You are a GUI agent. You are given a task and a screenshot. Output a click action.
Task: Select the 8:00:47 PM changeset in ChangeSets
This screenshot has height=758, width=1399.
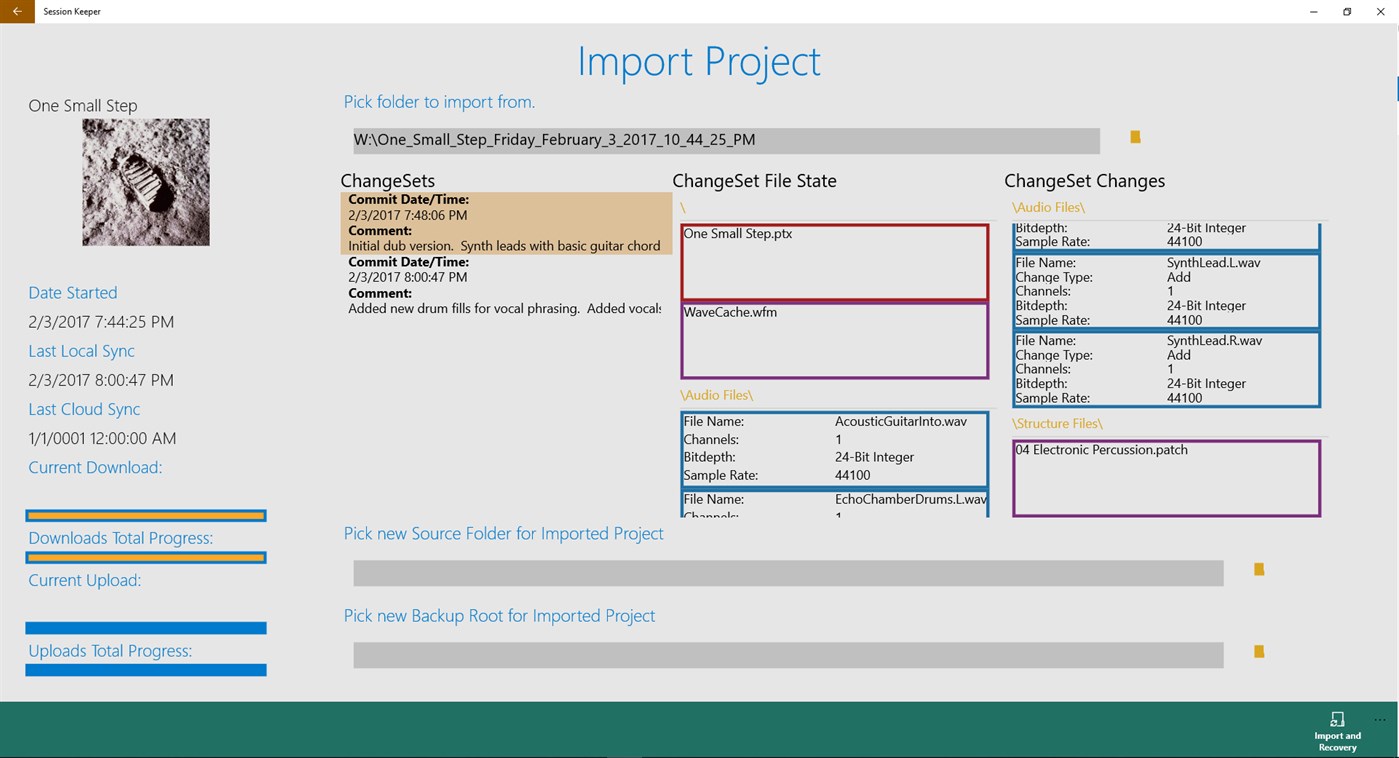pyautogui.click(x=506, y=285)
